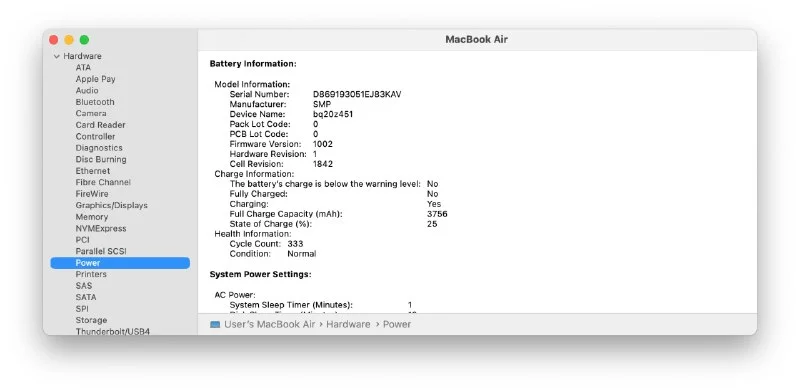Select SATA in the sidebar

(x=86, y=297)
